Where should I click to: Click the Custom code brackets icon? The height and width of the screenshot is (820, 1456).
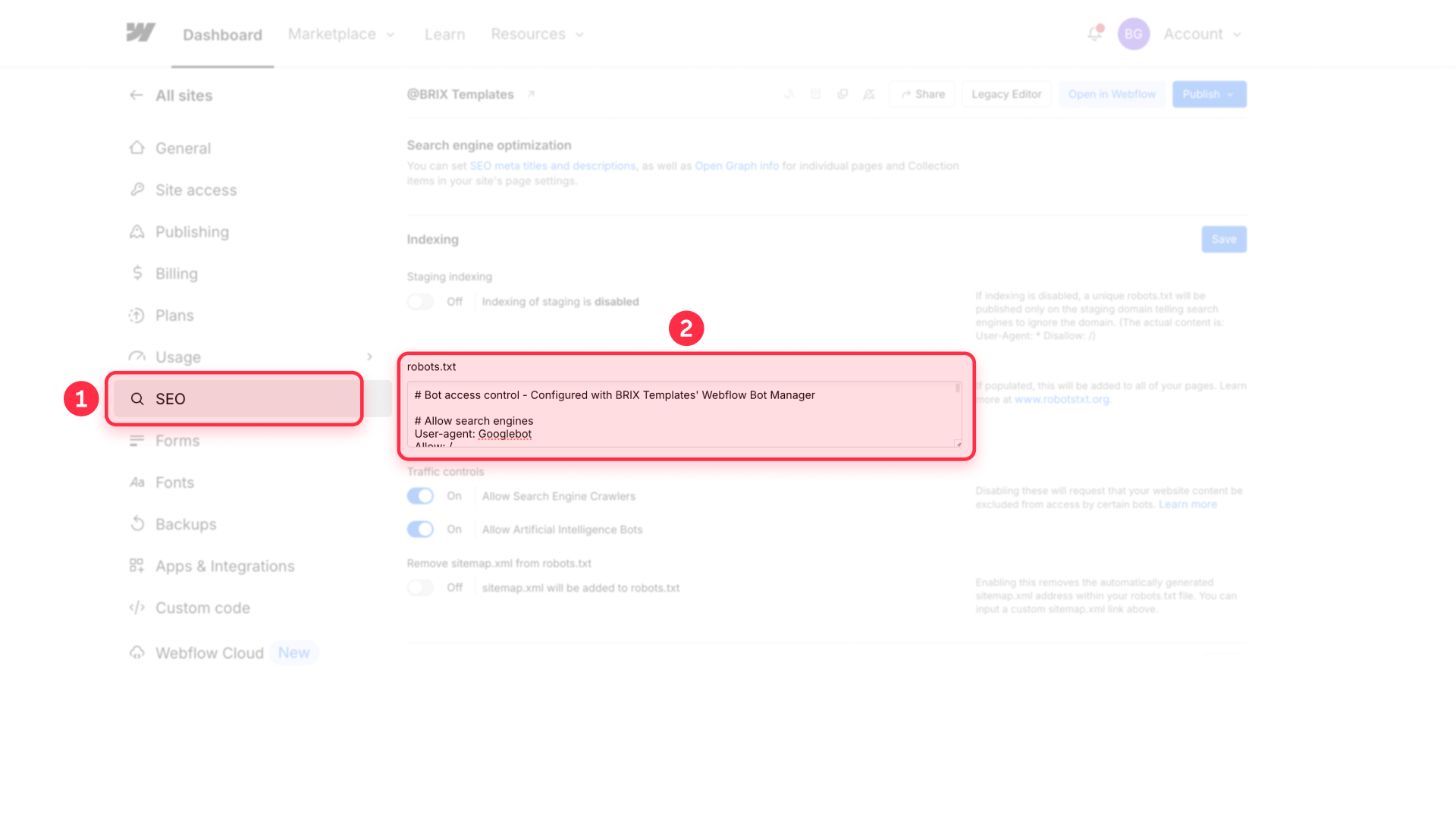click(136, 608)
